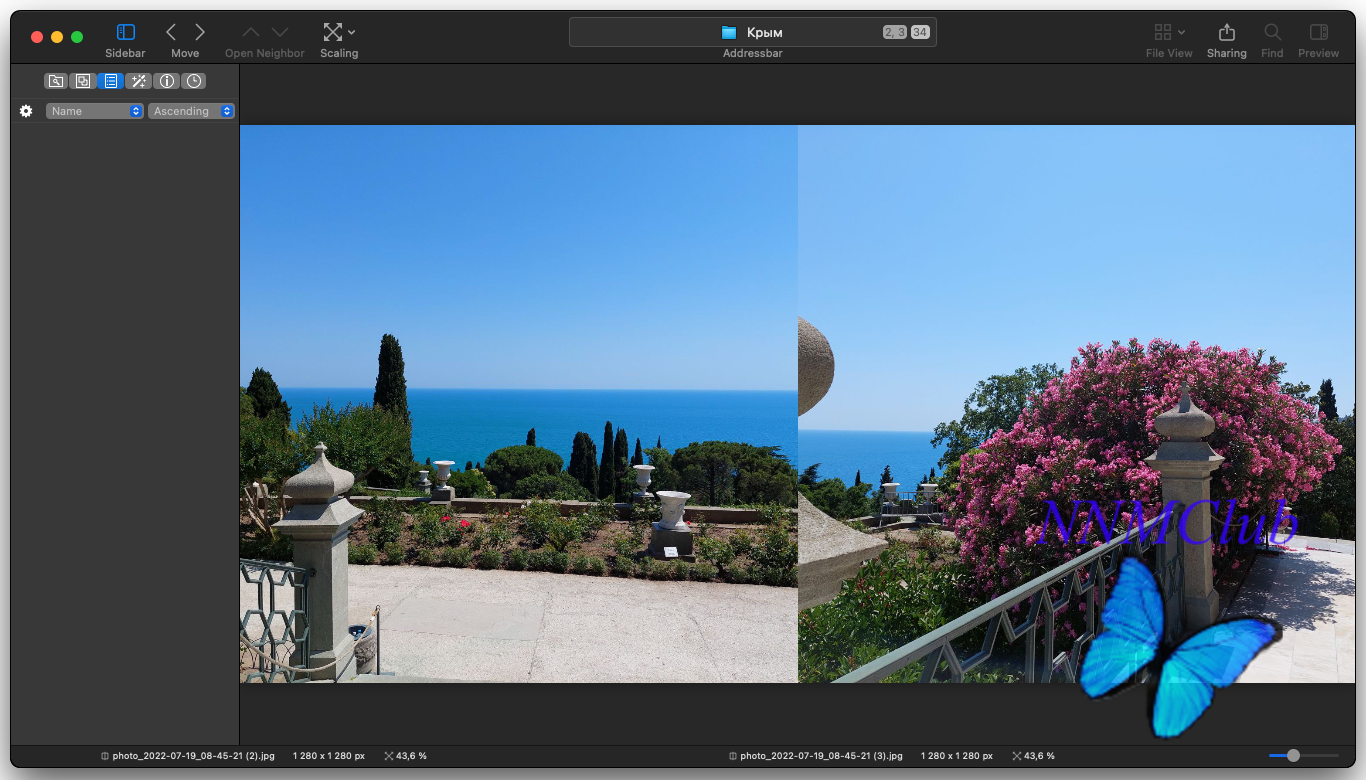The image size is (1366, 780).
Task: Click the 34 total count badge
Action: pyautogui.click(x=920, y=32)
